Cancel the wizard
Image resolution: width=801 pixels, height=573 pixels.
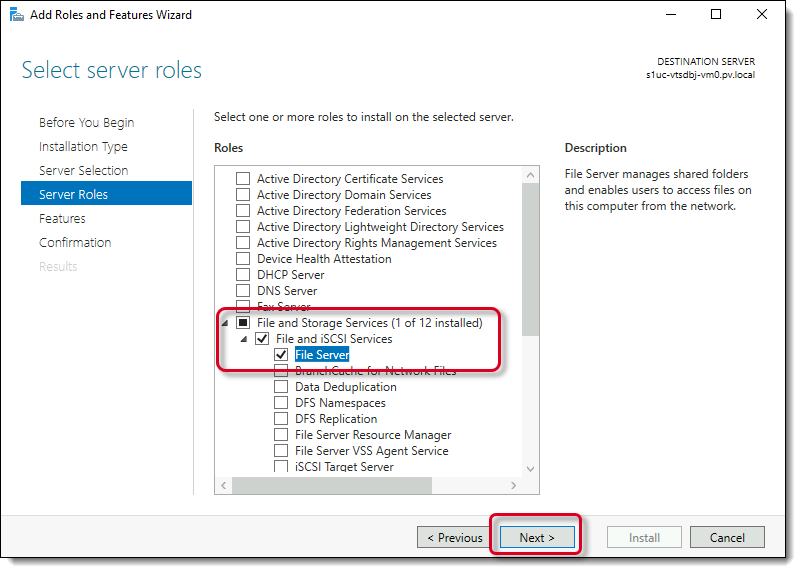(727, 537)
